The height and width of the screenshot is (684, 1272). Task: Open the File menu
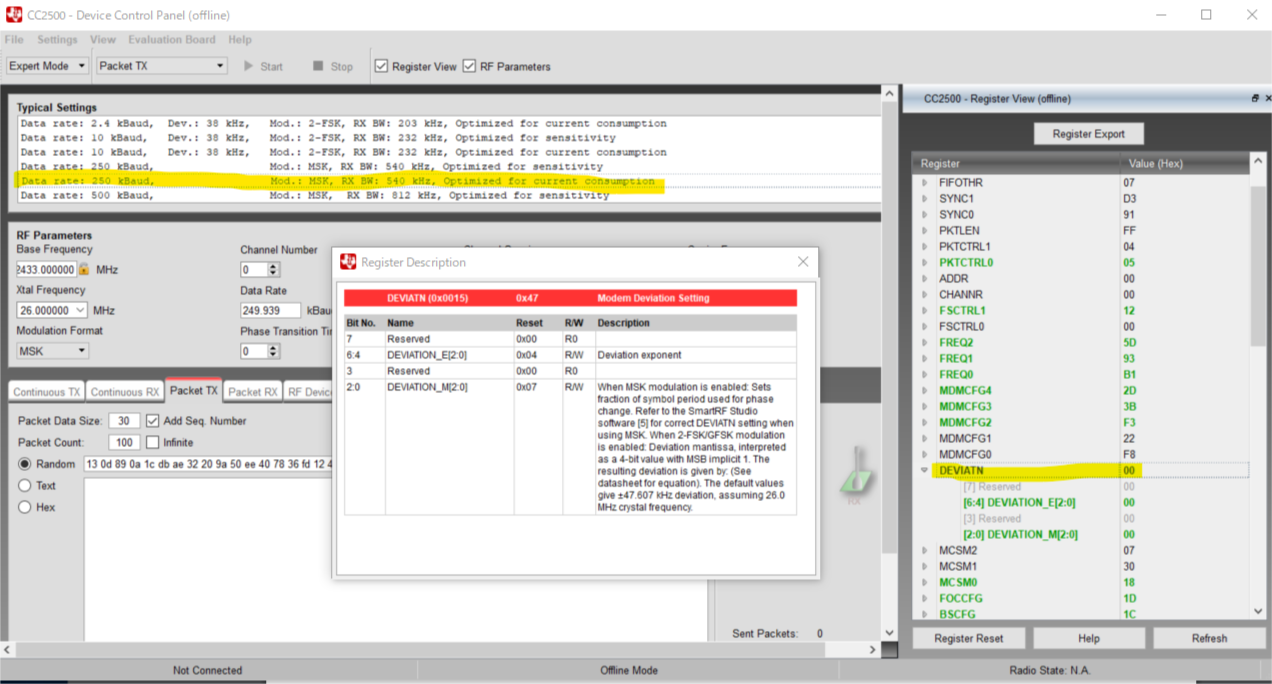point(14,40)
